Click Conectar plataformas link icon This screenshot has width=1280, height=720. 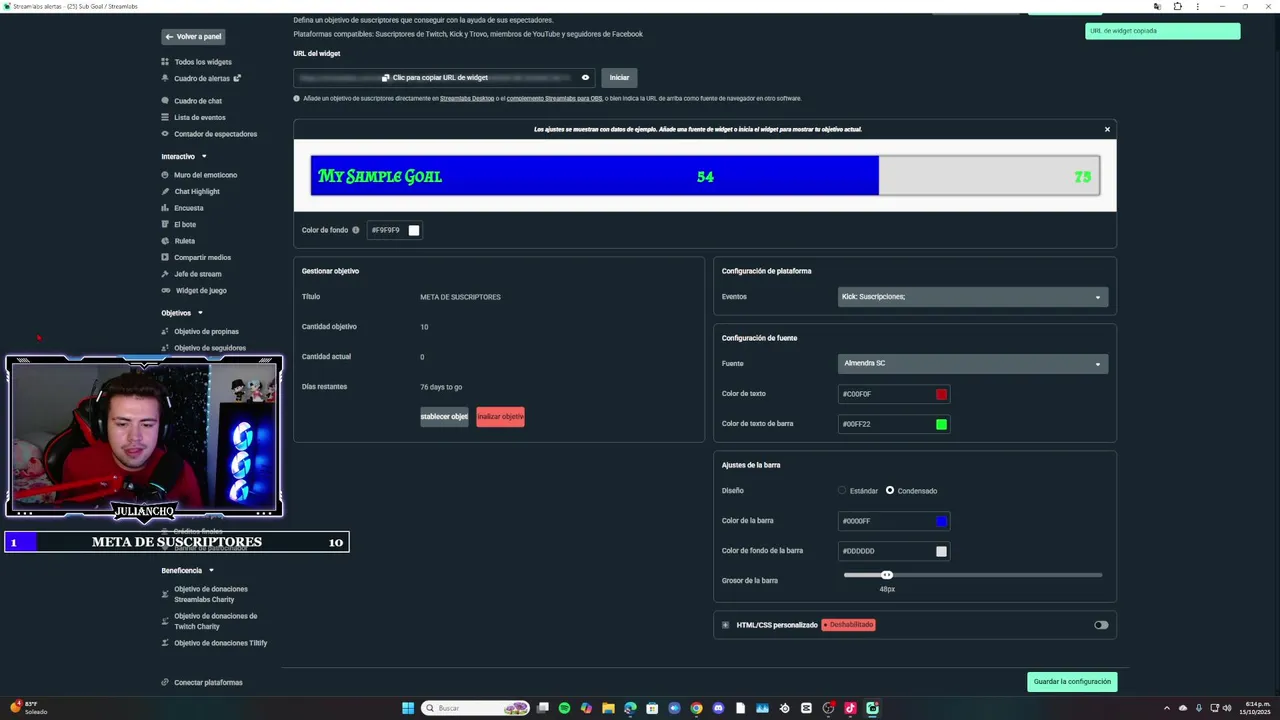[165, 682]
